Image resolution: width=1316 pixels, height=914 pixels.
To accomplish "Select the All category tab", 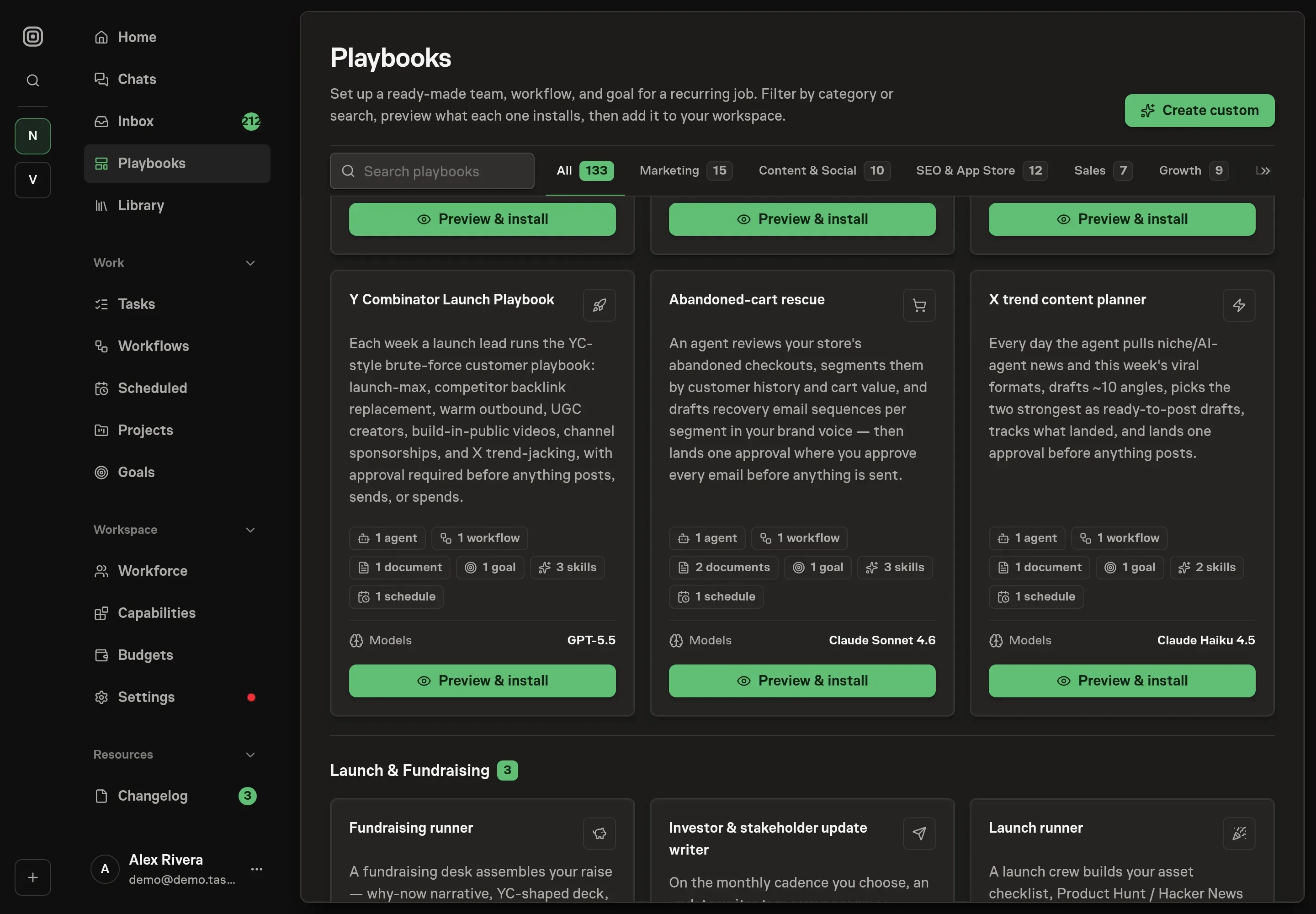I will (585, 170).
